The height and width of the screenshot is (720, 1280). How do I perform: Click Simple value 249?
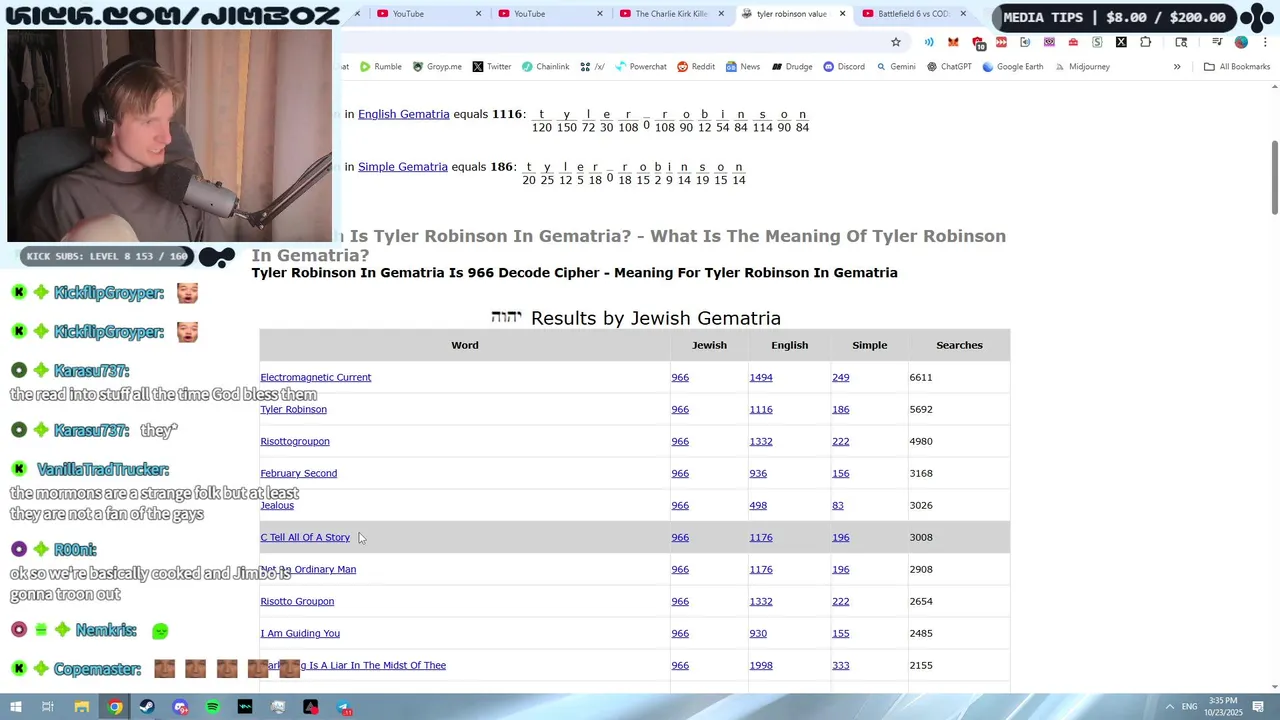pos(840,377)
